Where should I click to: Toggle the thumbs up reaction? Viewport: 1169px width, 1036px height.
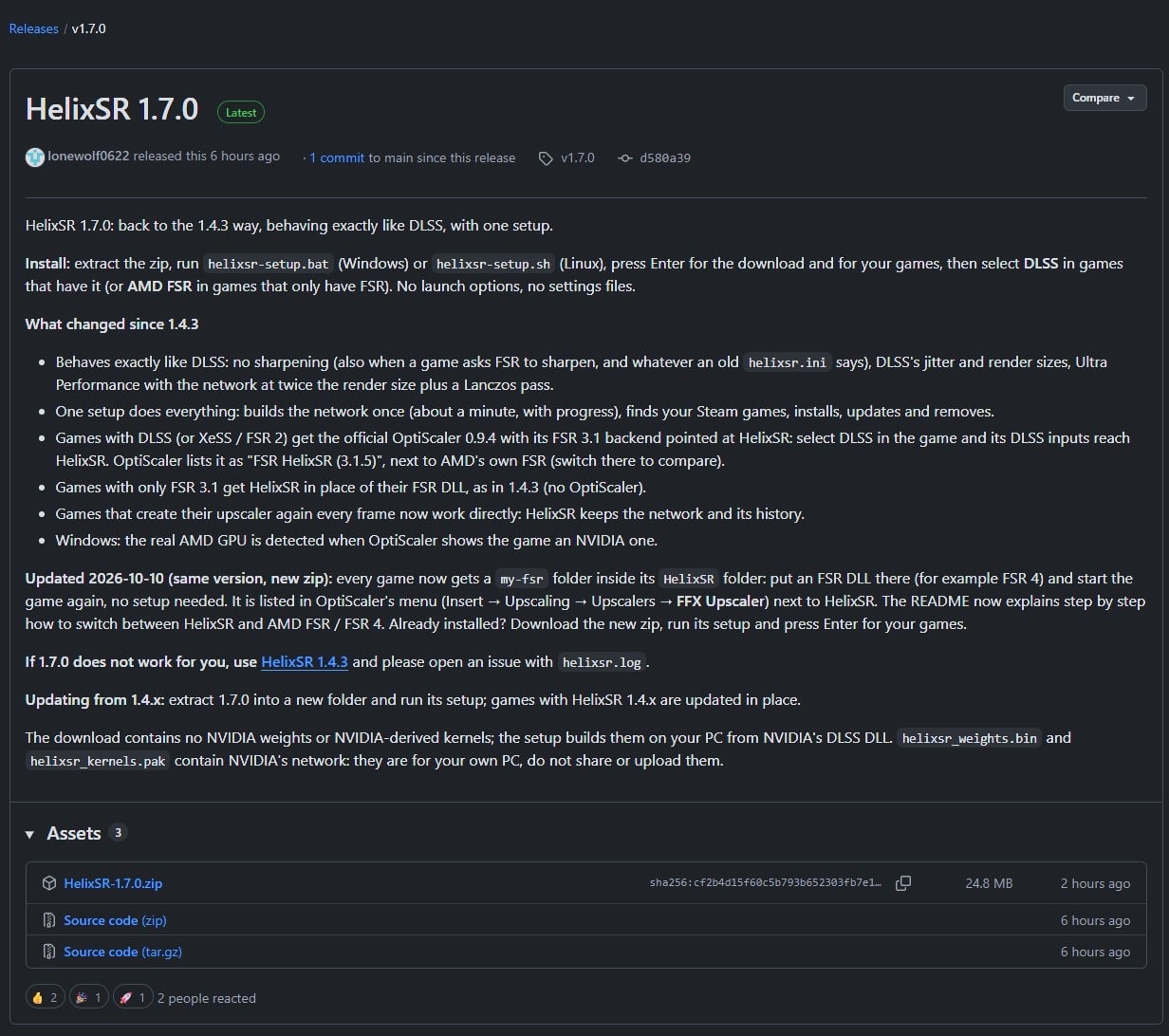coord(45,997)
